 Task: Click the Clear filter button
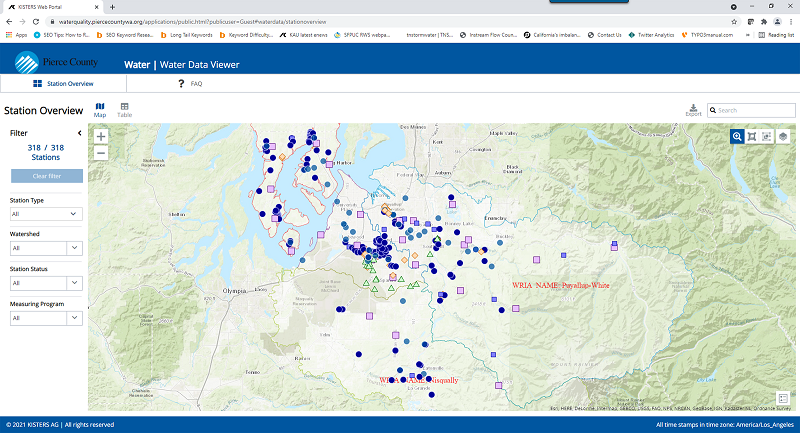47,176
